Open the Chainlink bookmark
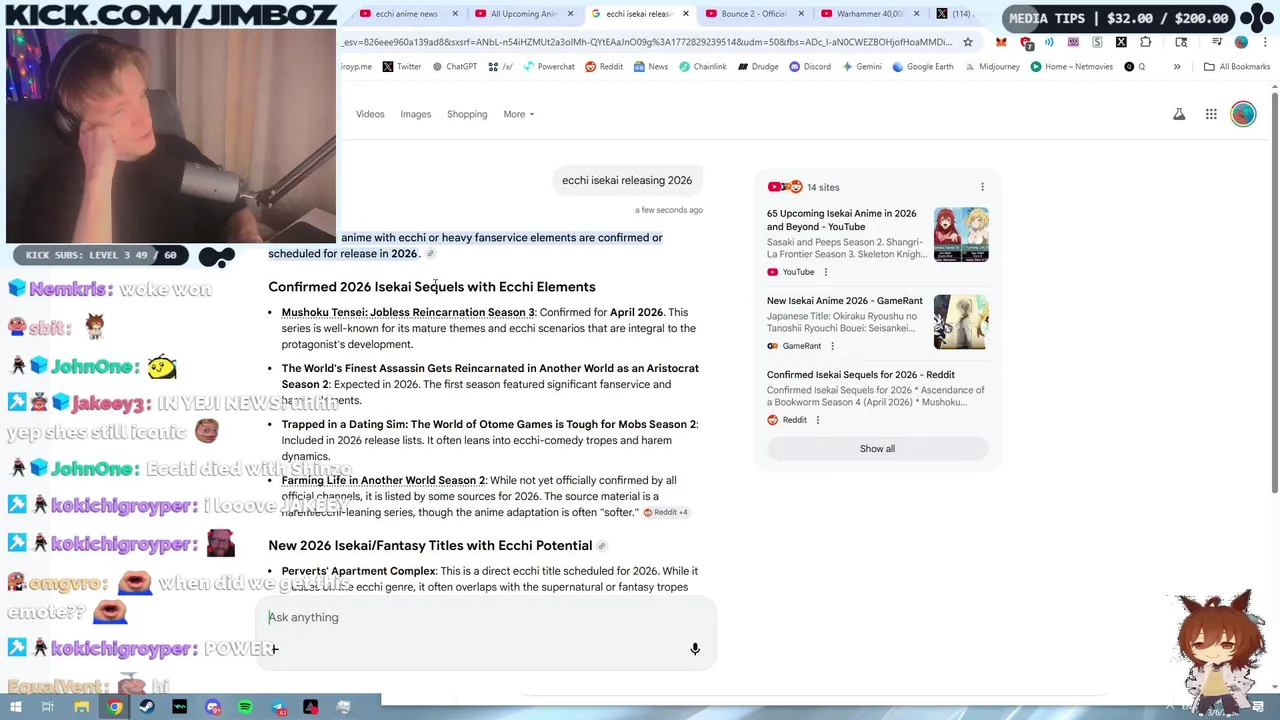 coord(702,67)
